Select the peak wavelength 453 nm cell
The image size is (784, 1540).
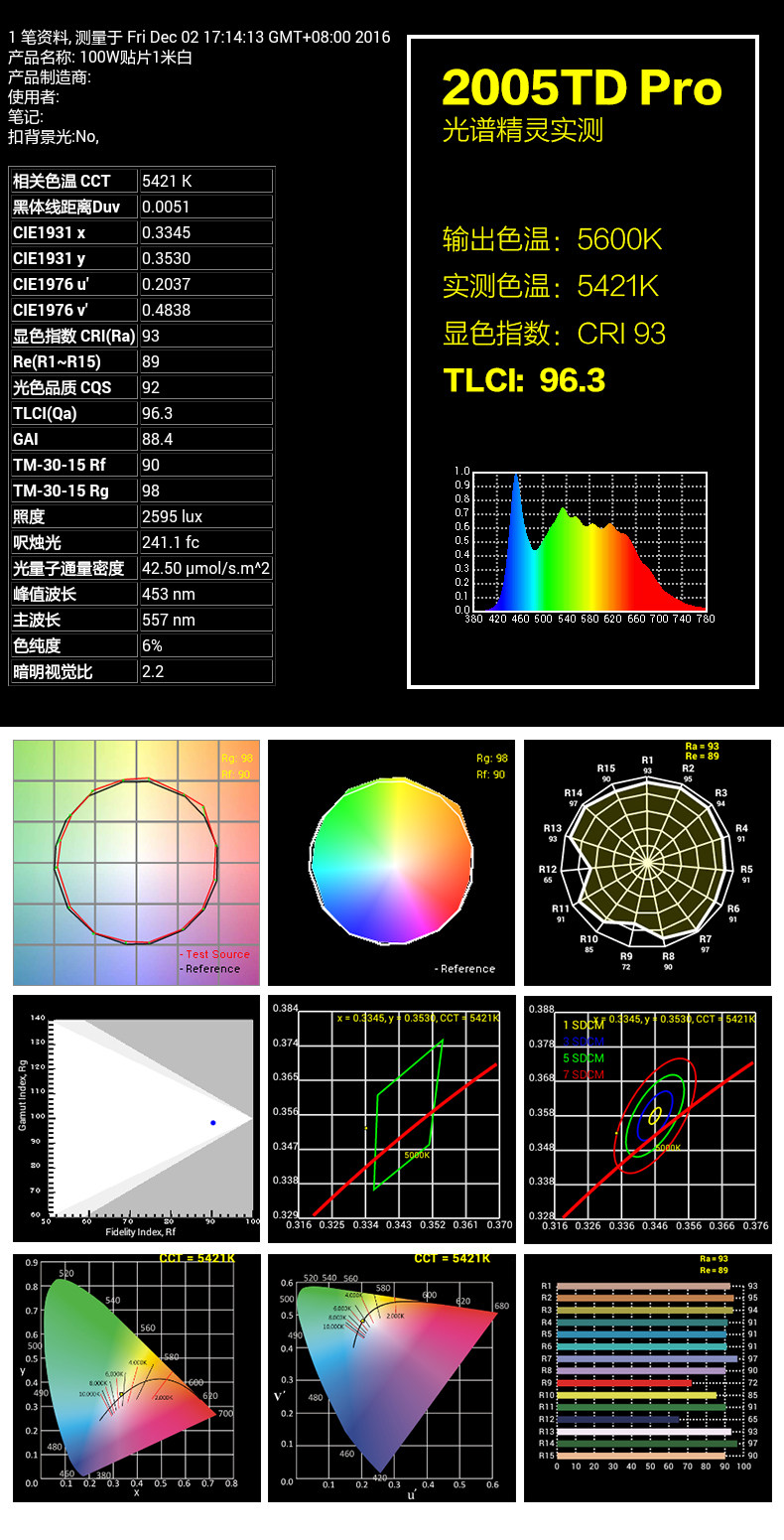pos(205,594)
